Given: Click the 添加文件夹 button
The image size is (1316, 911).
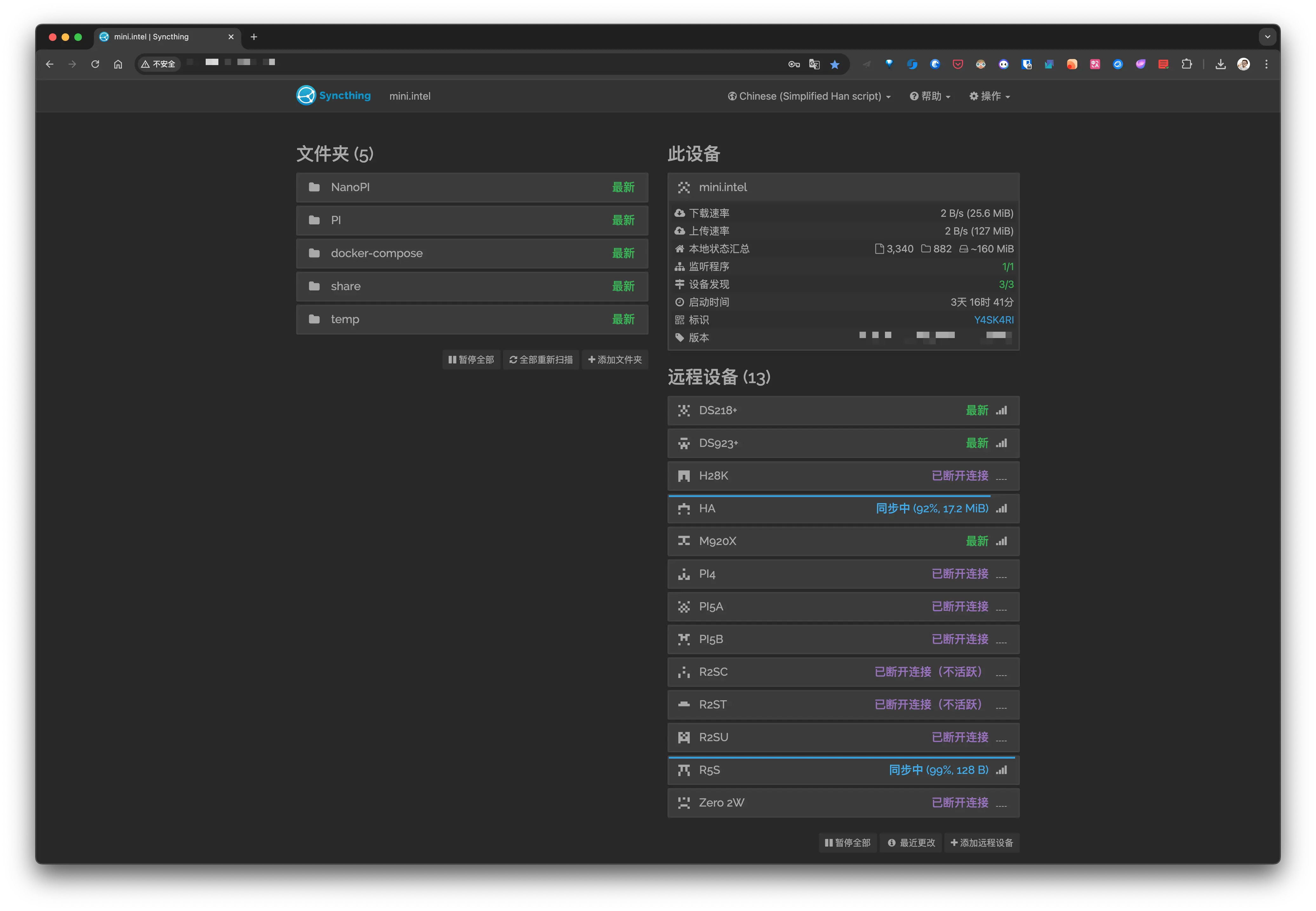Looking at the screenshot, I should coord(615,360).
